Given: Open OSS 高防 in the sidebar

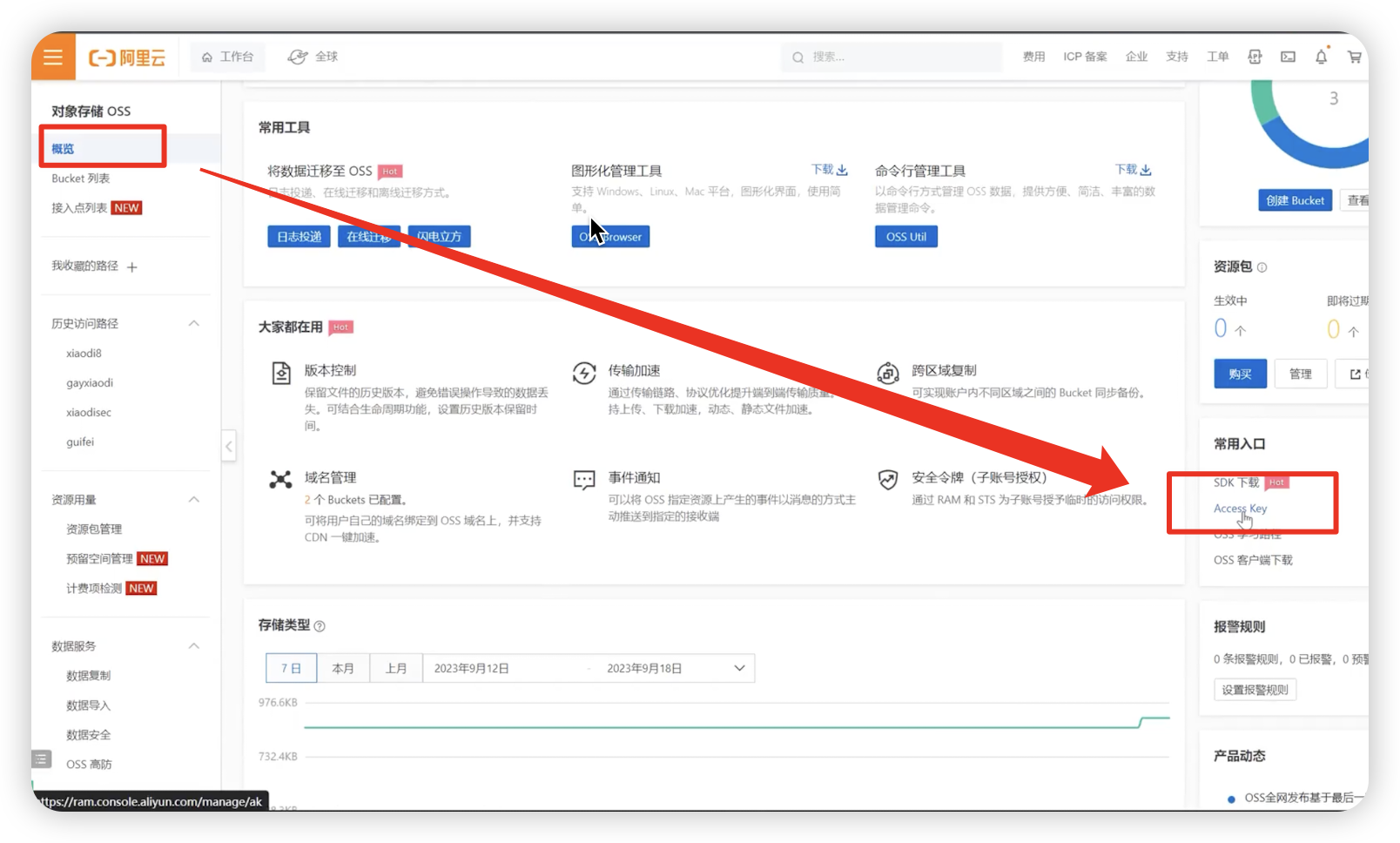Looking at the screenshot, I should [x=89, y=765].
